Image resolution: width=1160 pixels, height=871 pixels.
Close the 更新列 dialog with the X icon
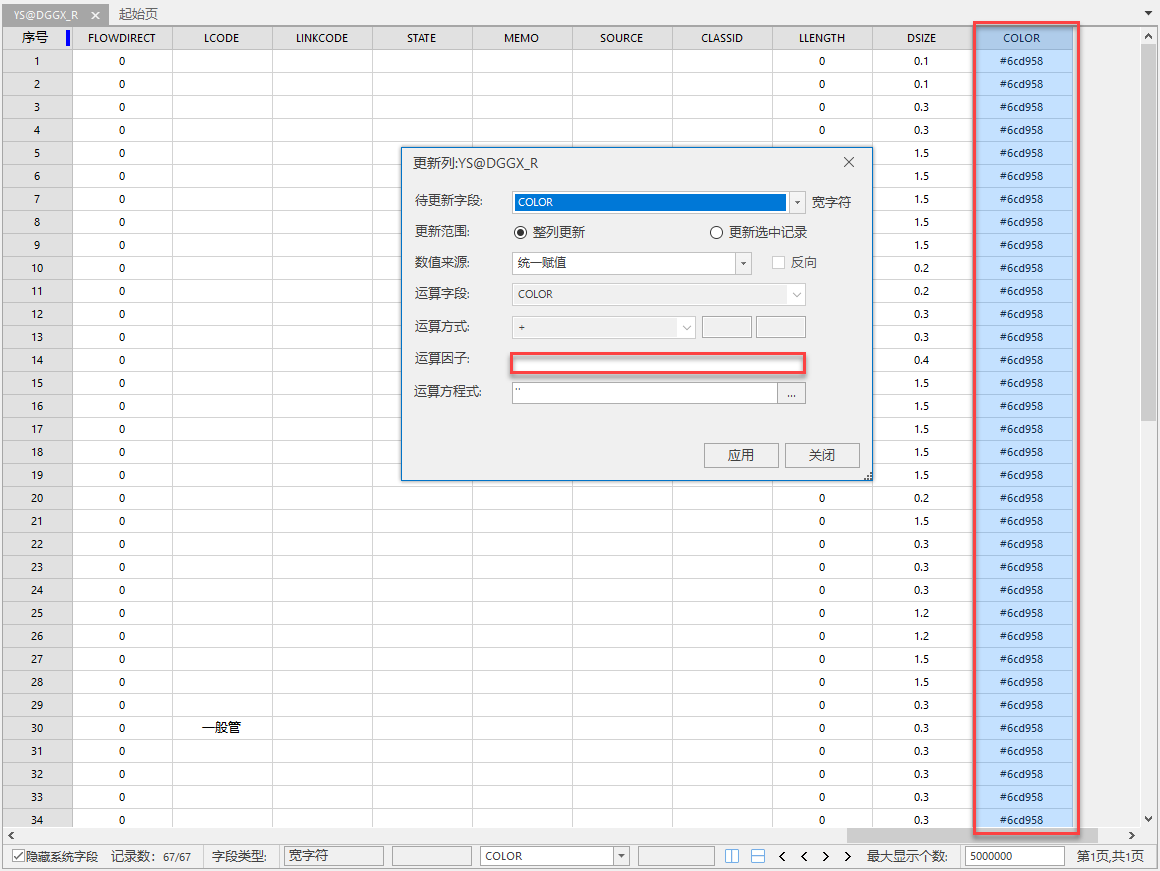(849, 162)
